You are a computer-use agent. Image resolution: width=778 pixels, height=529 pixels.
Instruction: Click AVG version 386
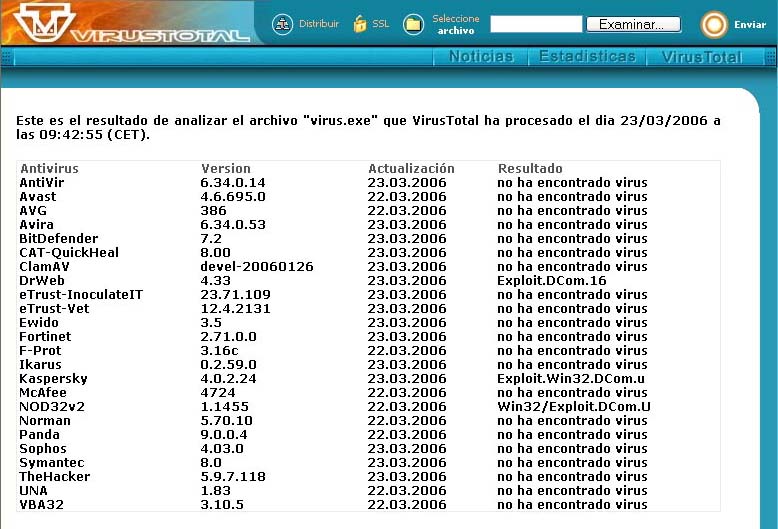[213, 210]
